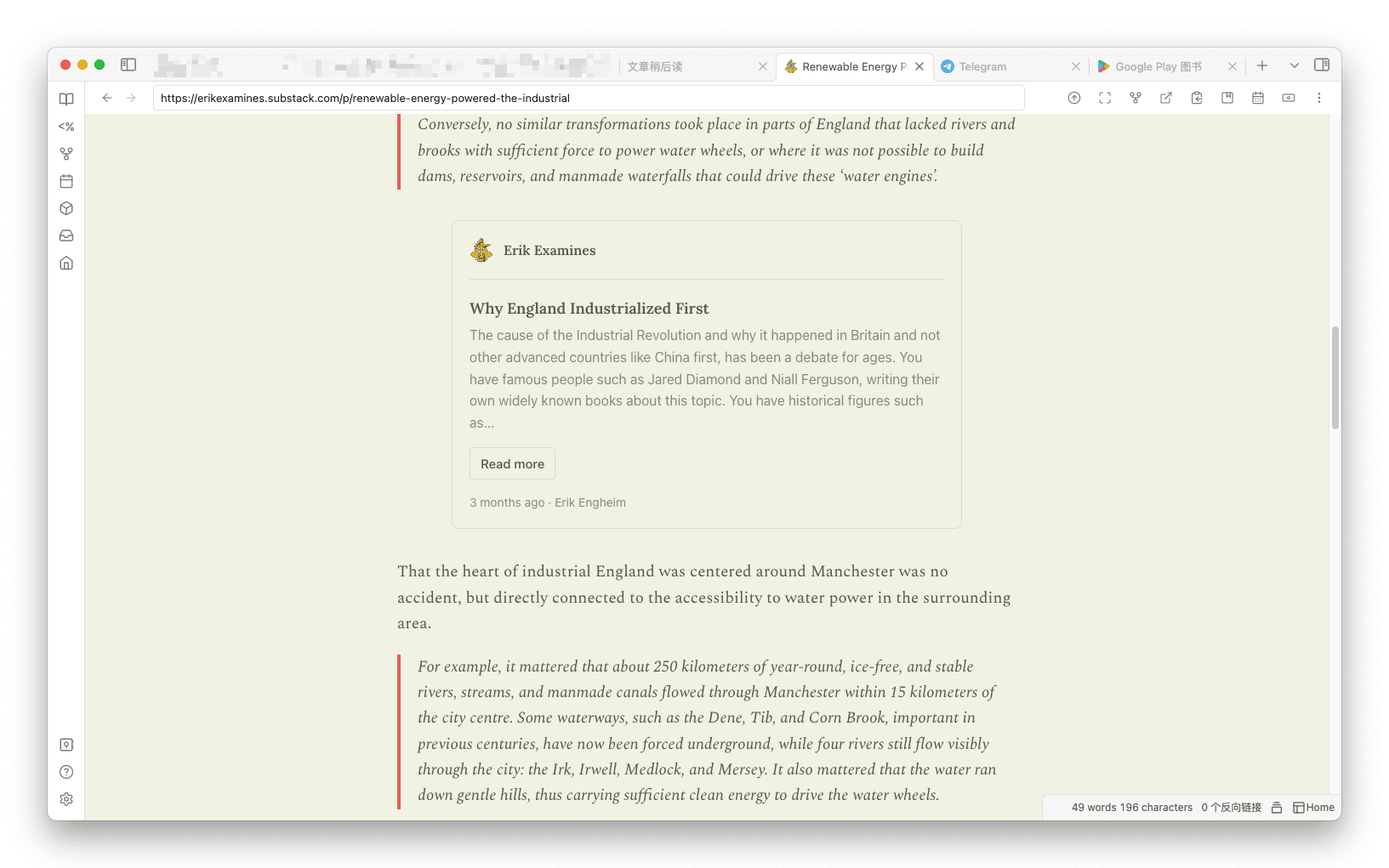This screenshot has height=868, width=1389.
Task: Open graph view from left ribbon
Action: pos(66,154)
